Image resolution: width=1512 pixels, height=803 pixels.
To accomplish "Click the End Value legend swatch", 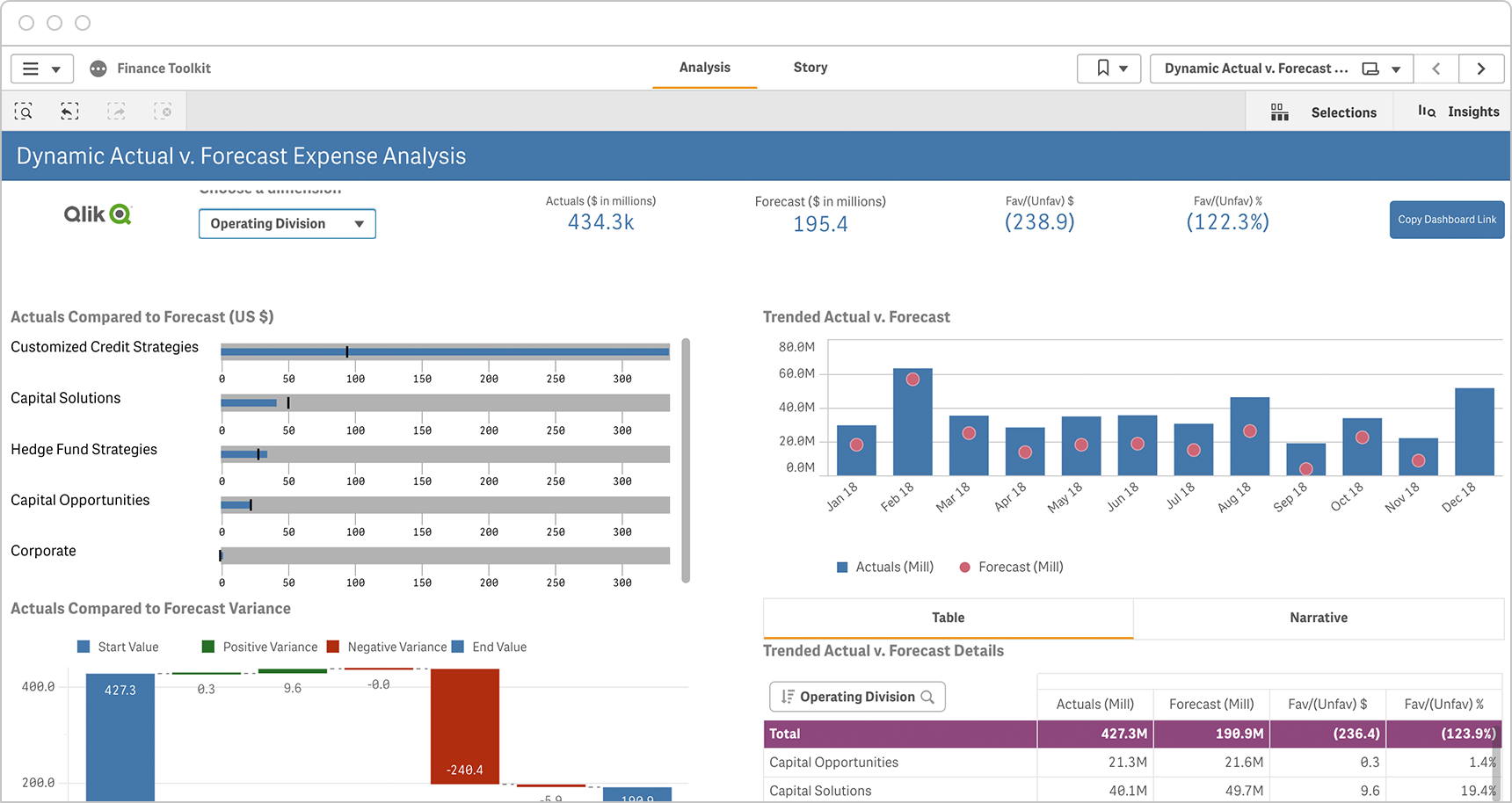I will pyautogui.click(x=457, y=647).
